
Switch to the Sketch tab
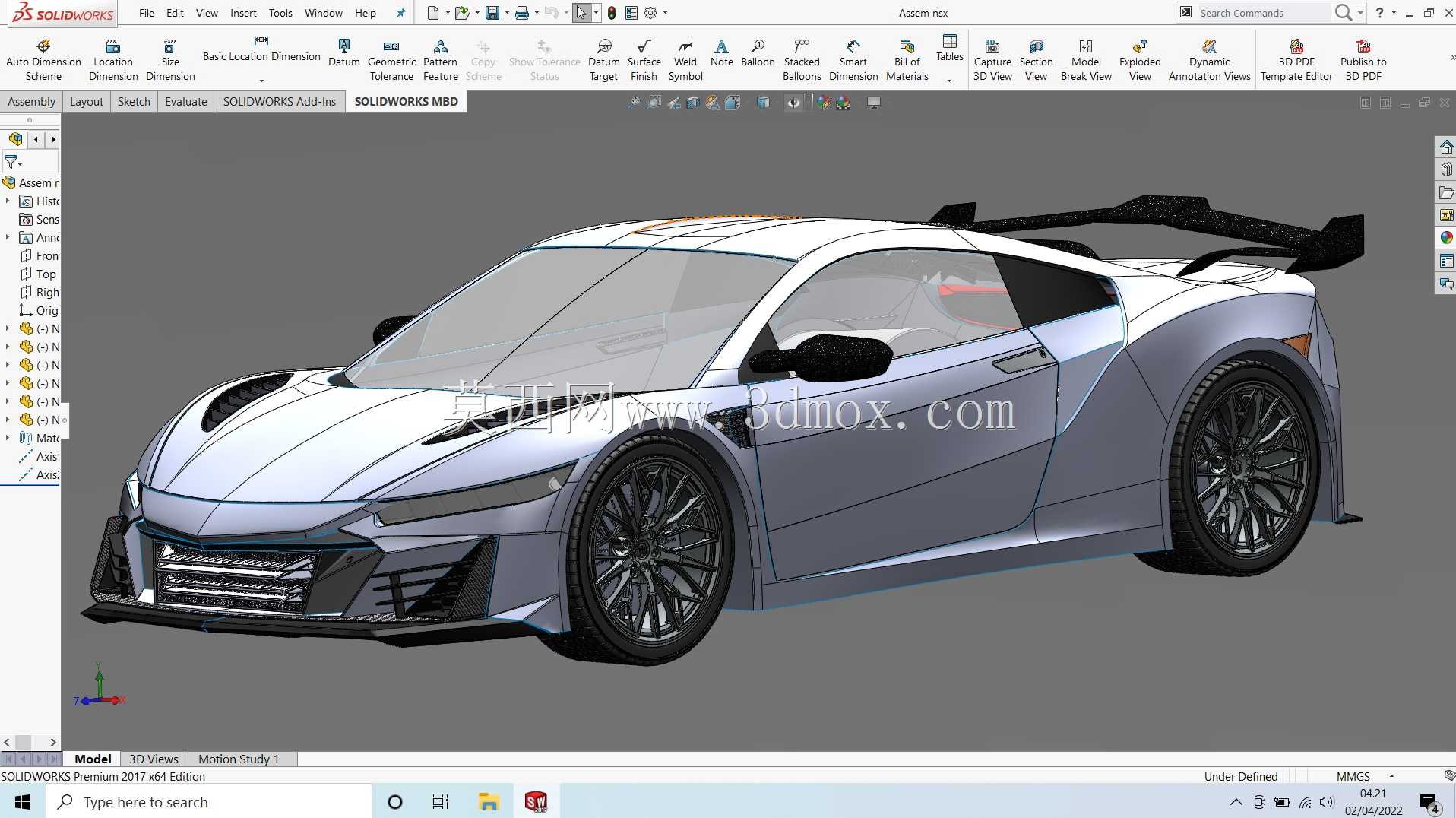point(134,101)
